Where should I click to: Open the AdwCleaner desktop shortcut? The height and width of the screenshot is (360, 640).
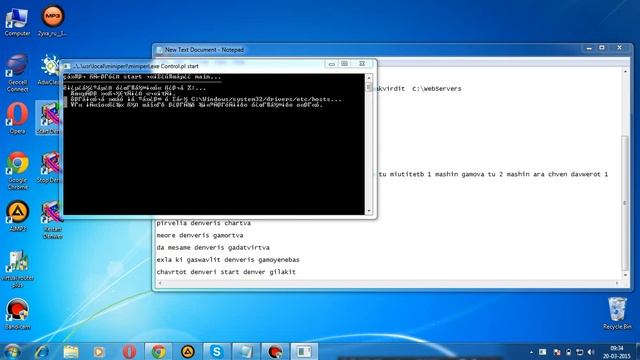tap(49, 70)
